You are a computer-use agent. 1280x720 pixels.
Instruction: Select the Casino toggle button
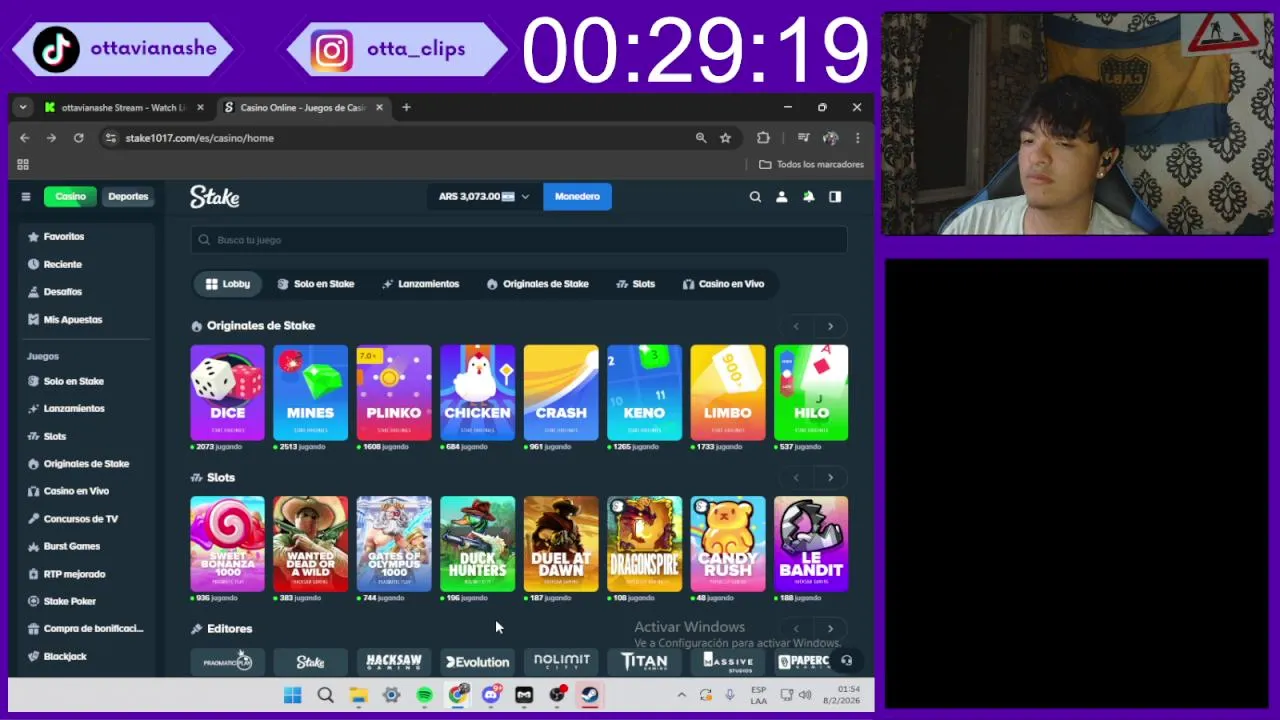(70, 197)
